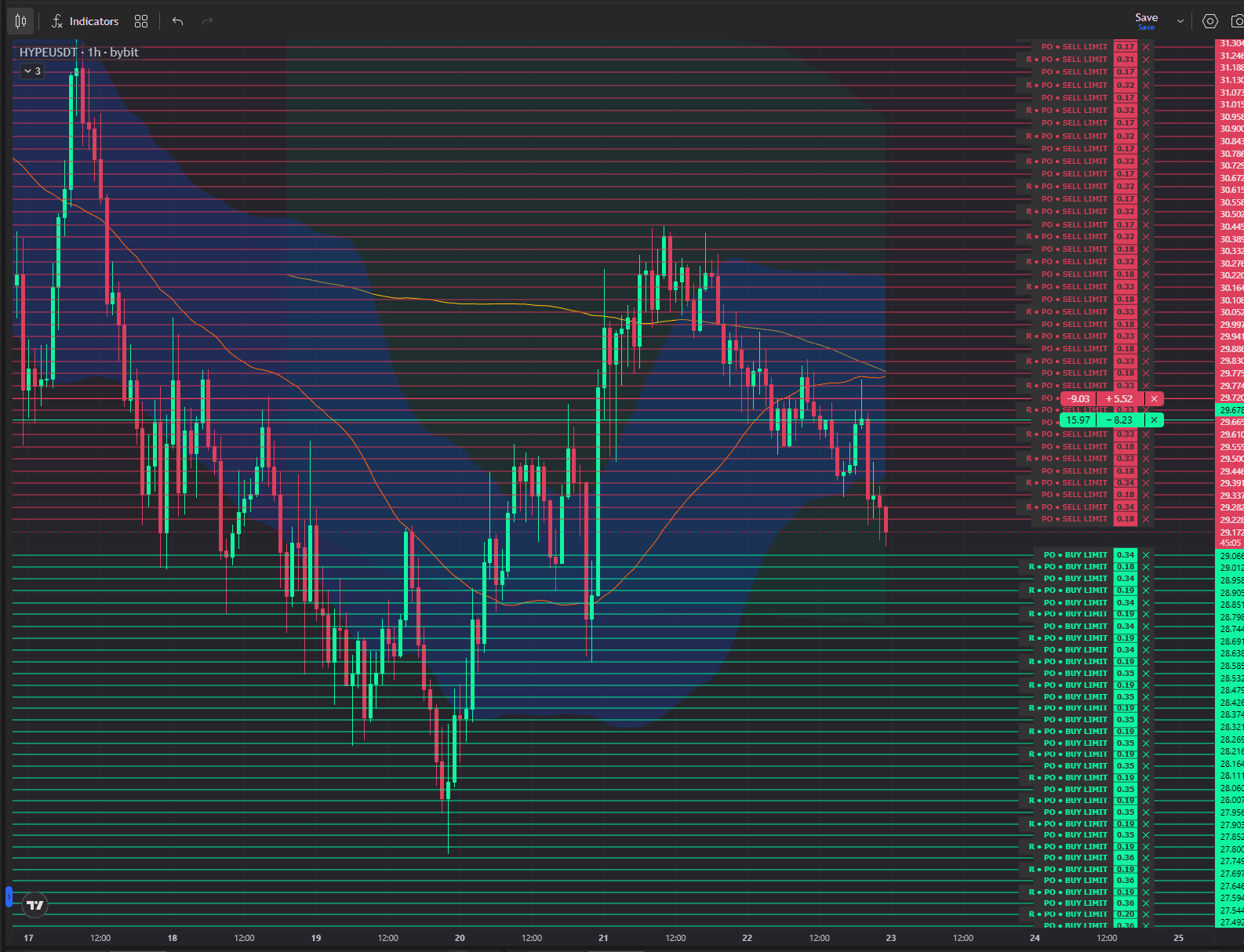
Task: Cancel the 0.17 sell limit order at 31.18
Action: (1146, 72)
